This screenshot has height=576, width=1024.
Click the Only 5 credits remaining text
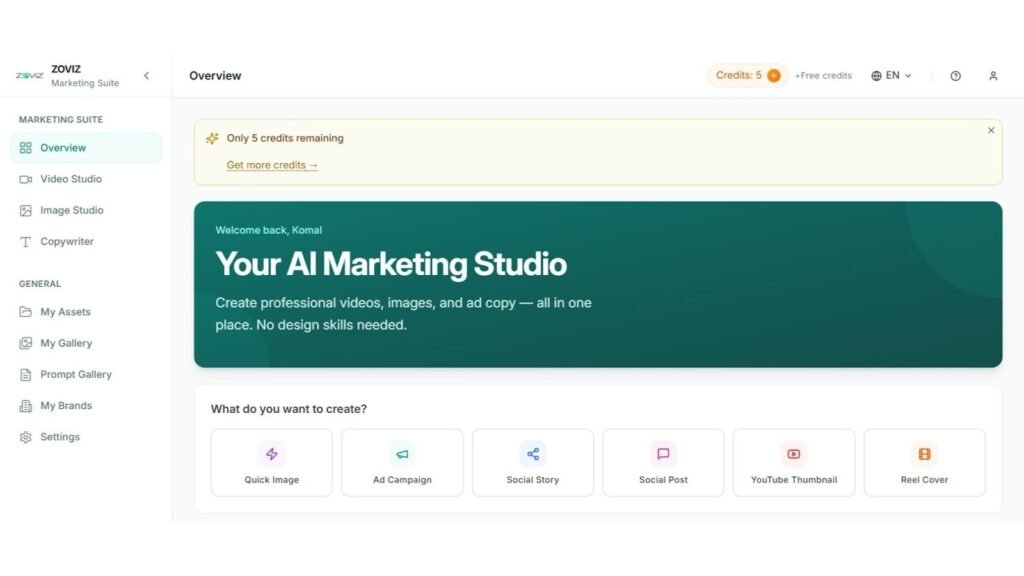click(x=285, y=138)
